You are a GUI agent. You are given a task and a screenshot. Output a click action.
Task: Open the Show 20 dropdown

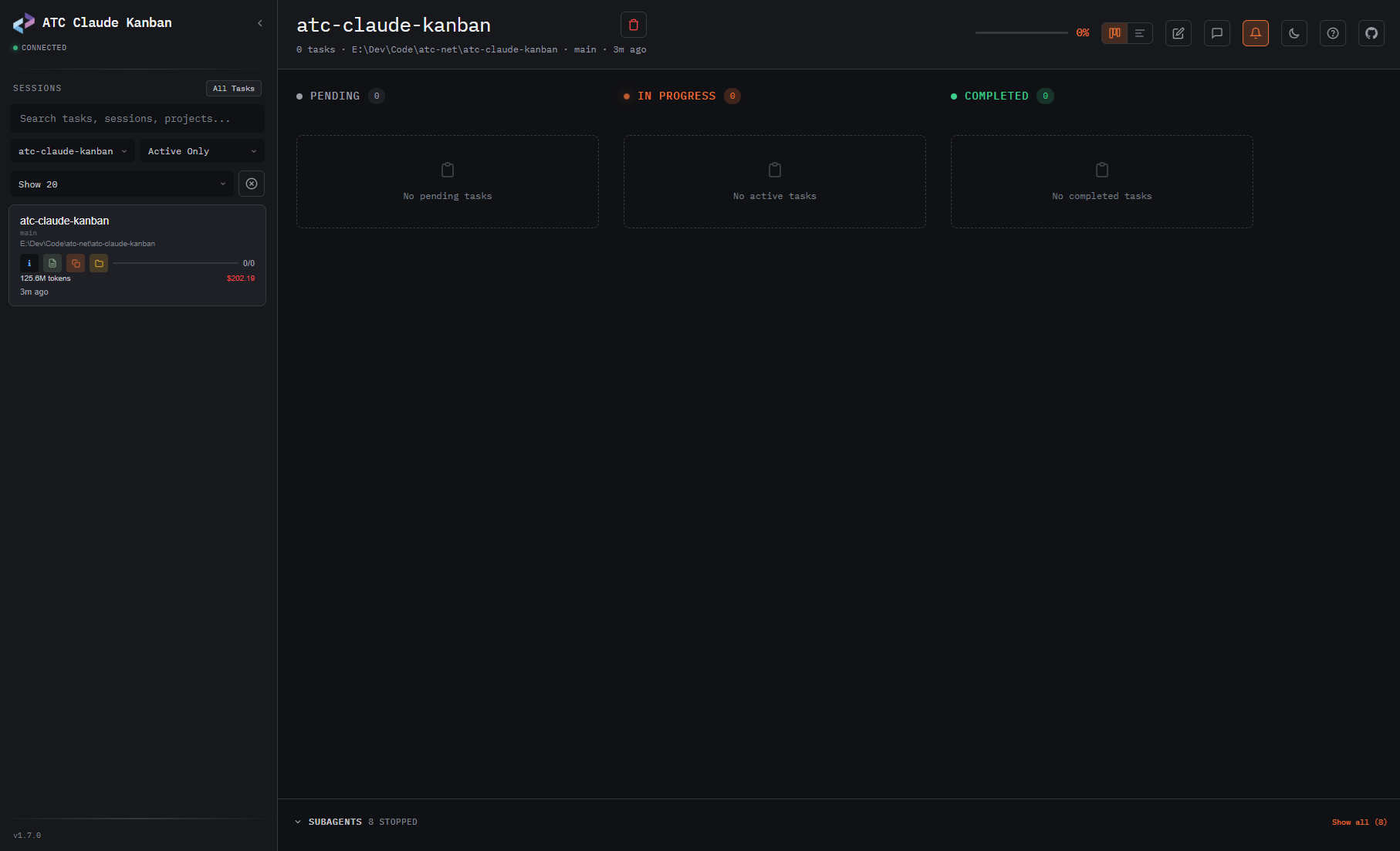[121, 184]
